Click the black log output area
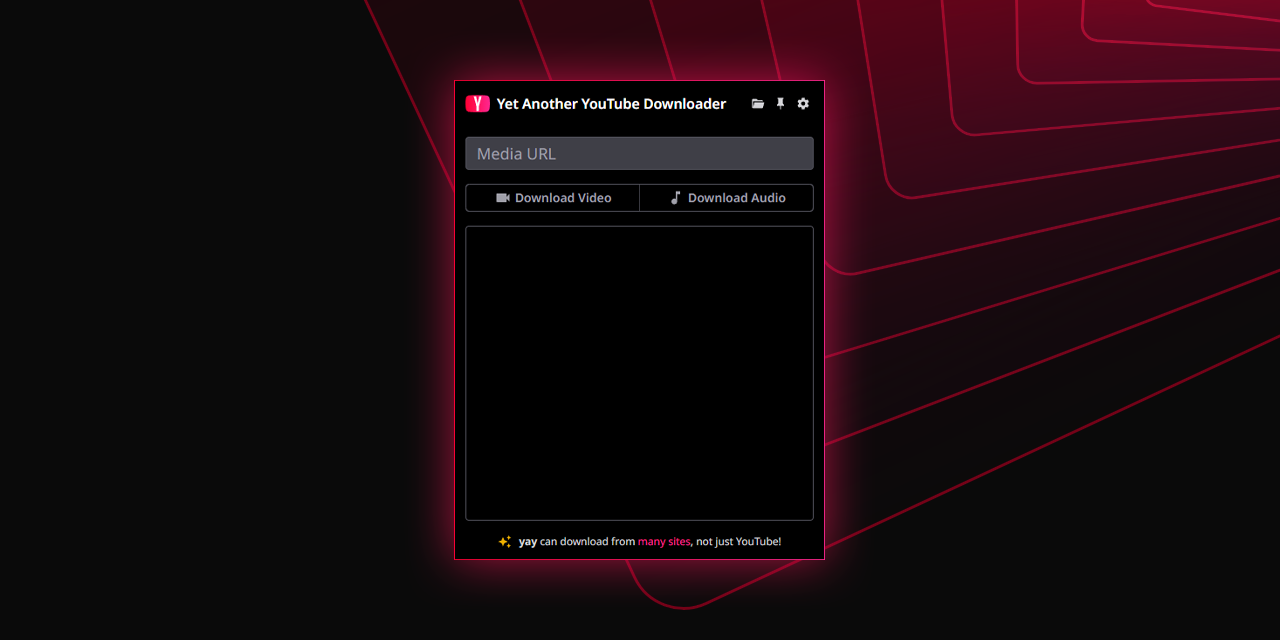Image resolution: width=1280 pixels, height=640 pixels. 639,372
